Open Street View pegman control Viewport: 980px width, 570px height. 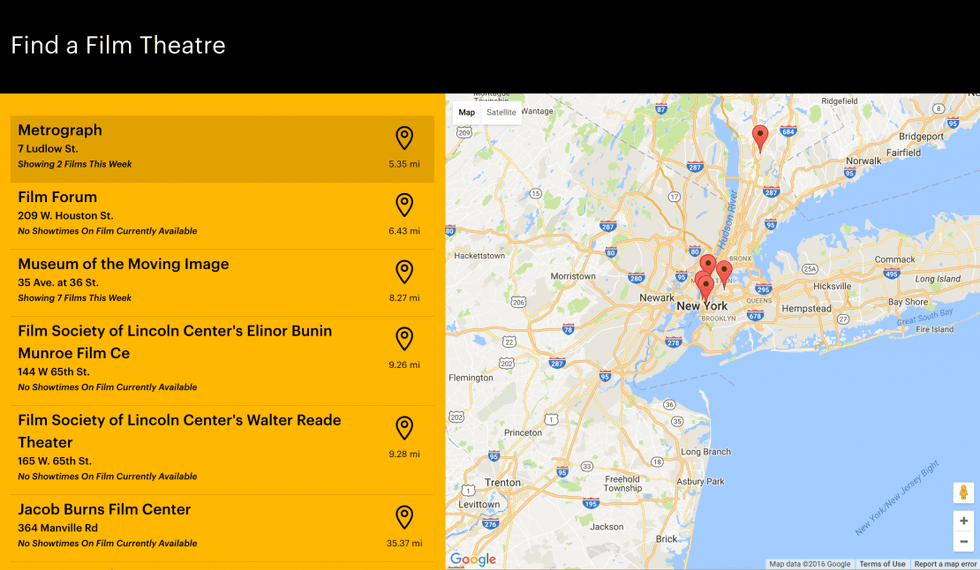pyautogui.click(x=963, y=492)
